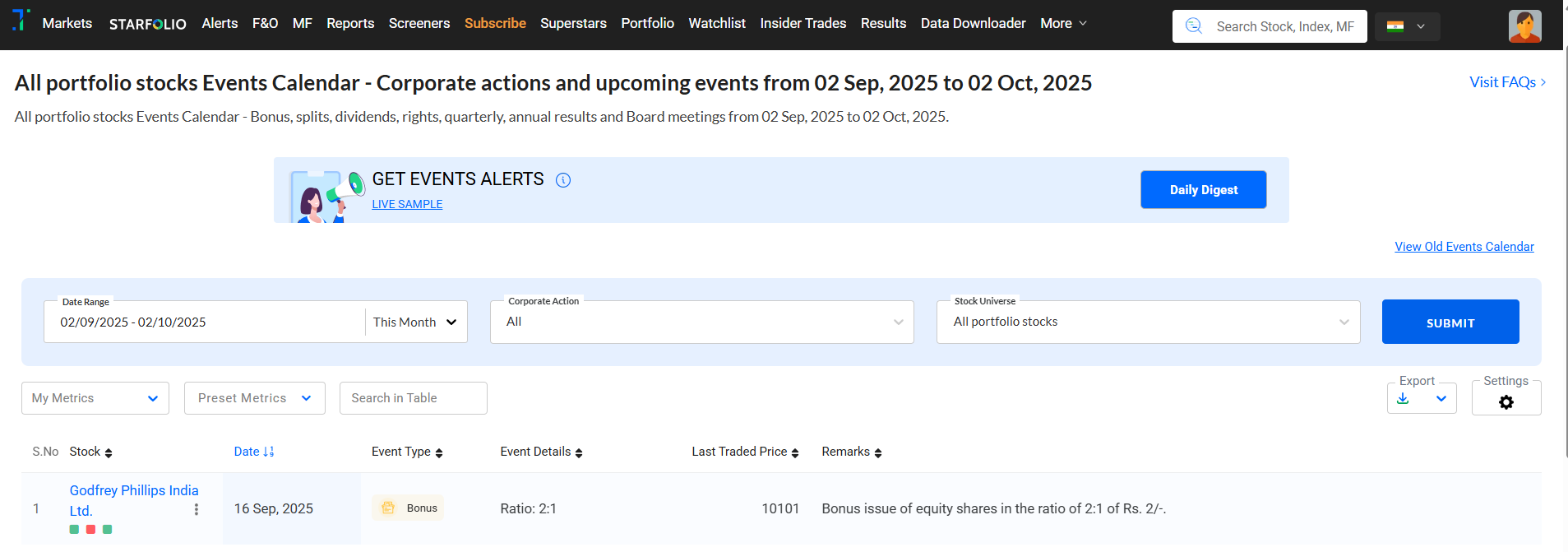The height and width of the screenshot is (552, 1568).
Task: Open the Godfrey Phillips India Ltd. link
Action: pos(134,500)
